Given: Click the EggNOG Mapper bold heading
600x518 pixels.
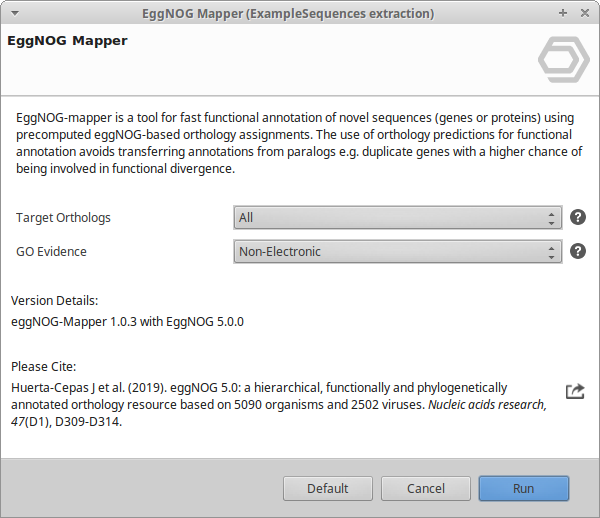Looking at the screenshot, I should coord(67,42).
